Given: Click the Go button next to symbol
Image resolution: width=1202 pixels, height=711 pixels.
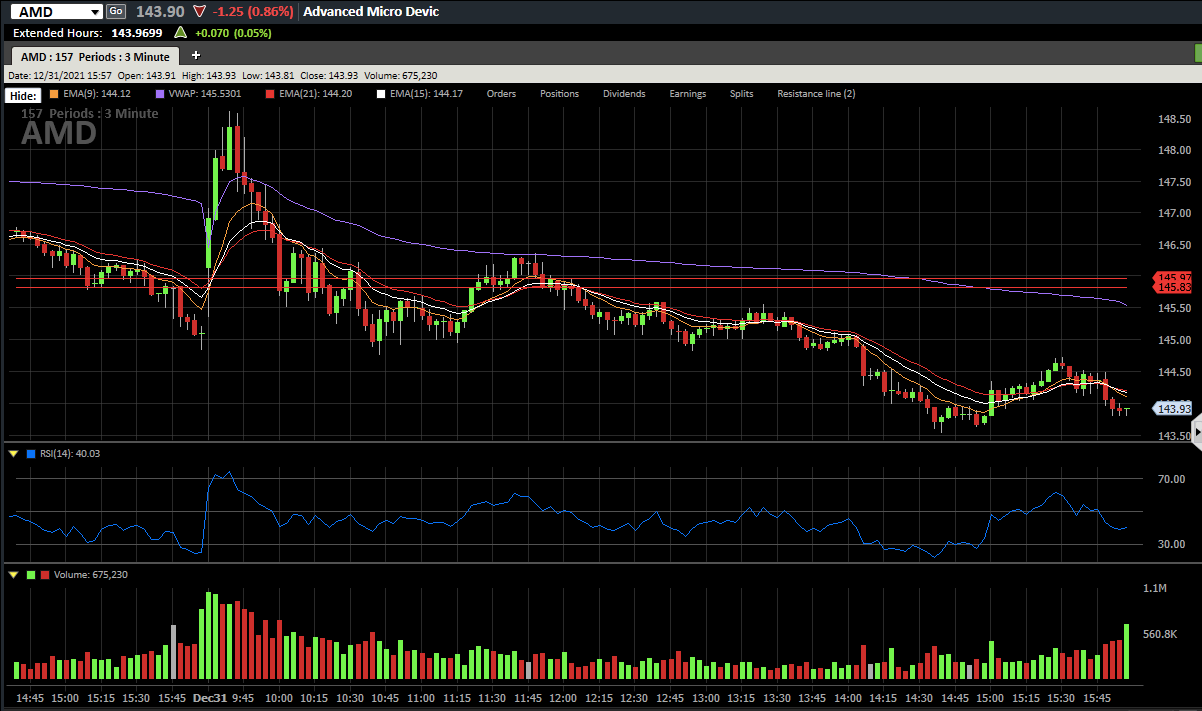Looking at the screenshot, I should 115,11.
